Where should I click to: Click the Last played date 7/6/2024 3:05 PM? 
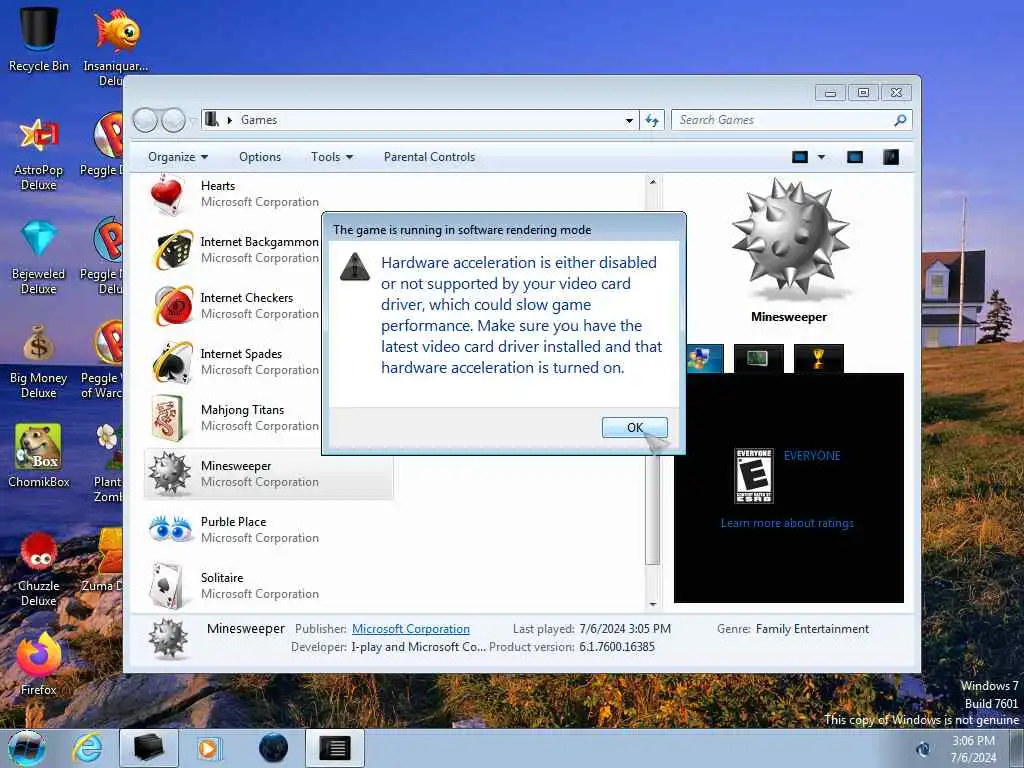tap(625, 629)
